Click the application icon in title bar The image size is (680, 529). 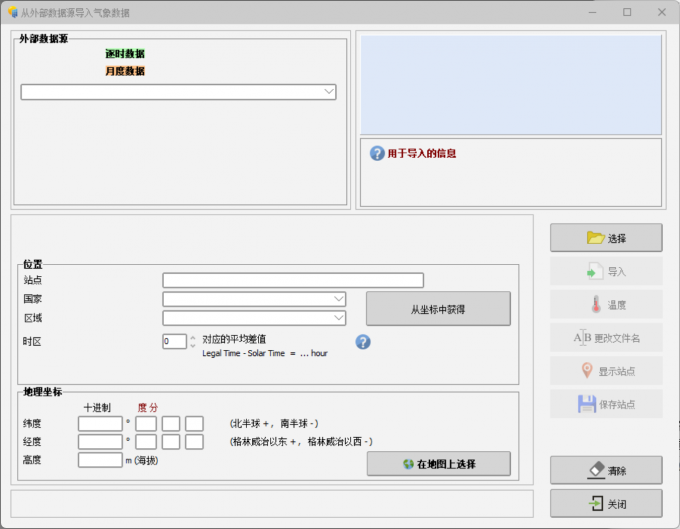coord(13,12)
